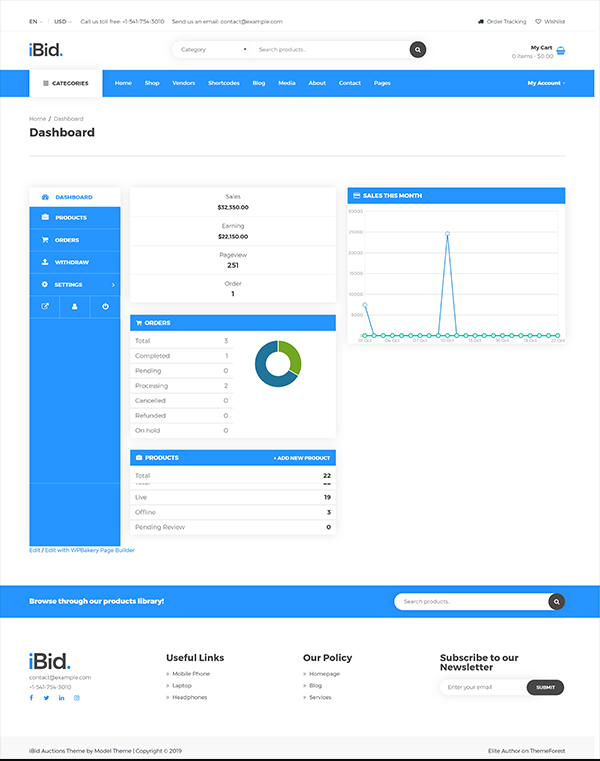Click the user profile icon in sidebar

[x=75, y=306]
